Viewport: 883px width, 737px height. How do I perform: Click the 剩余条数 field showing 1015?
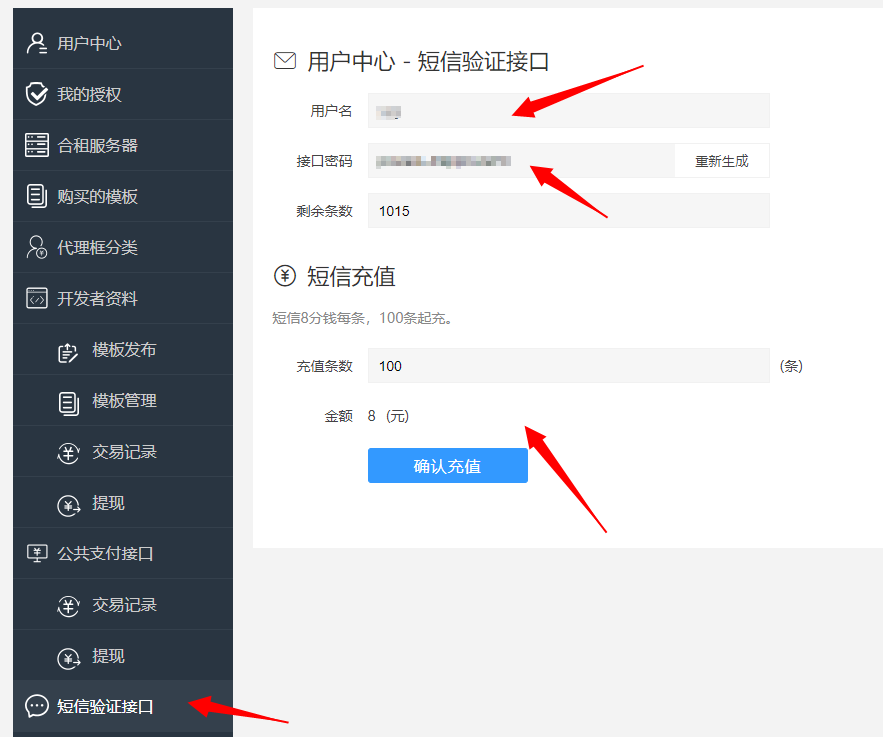[568, 211]
